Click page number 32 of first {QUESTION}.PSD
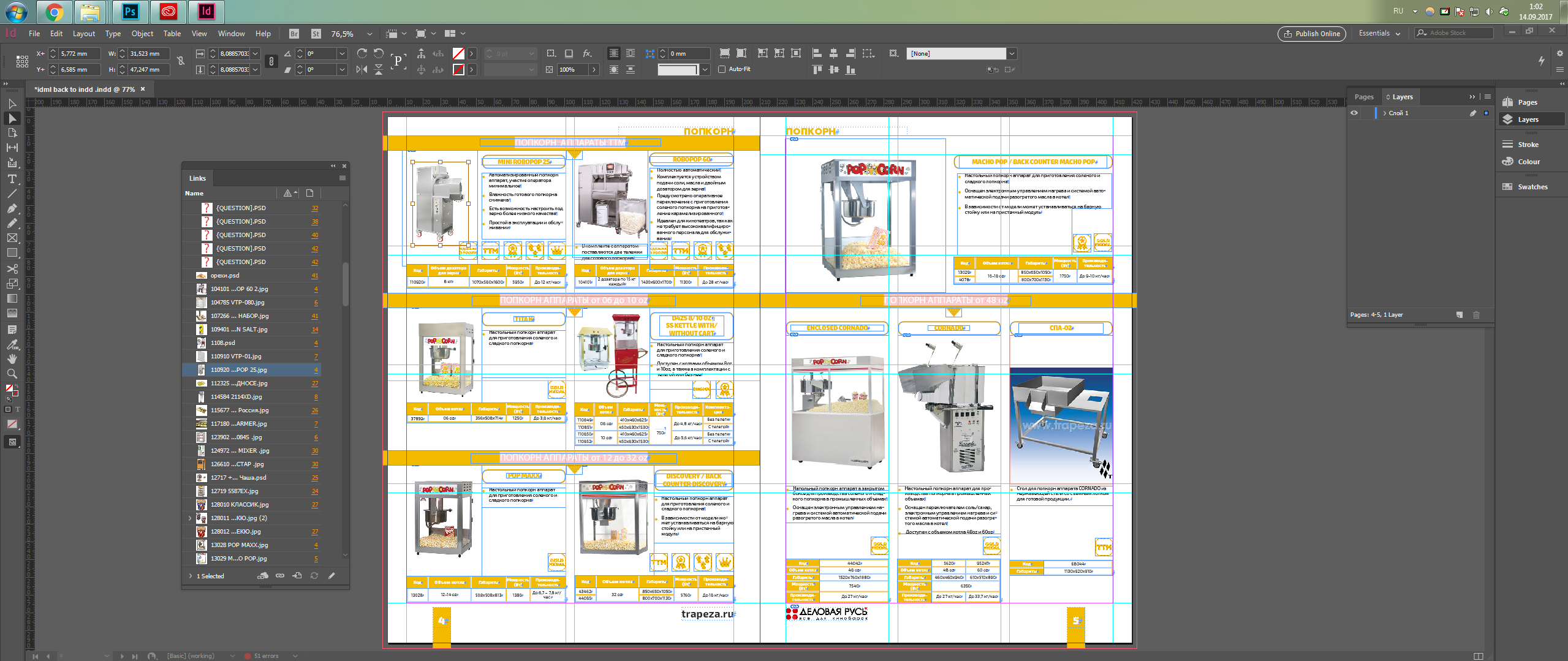Screen dimensions: 1568x661 pos(315,208)
